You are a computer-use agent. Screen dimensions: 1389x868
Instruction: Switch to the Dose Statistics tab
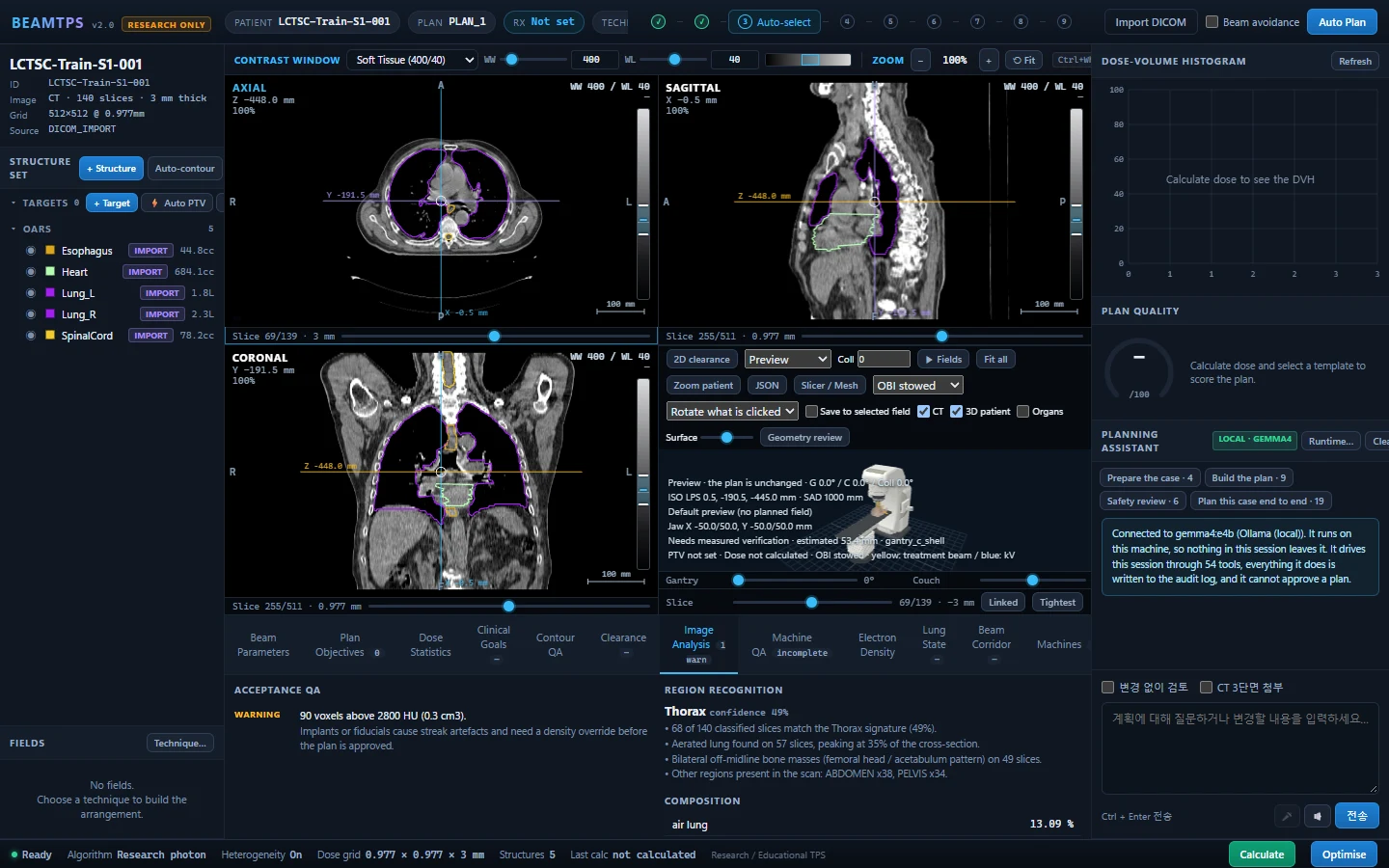(x=430, y=645)
